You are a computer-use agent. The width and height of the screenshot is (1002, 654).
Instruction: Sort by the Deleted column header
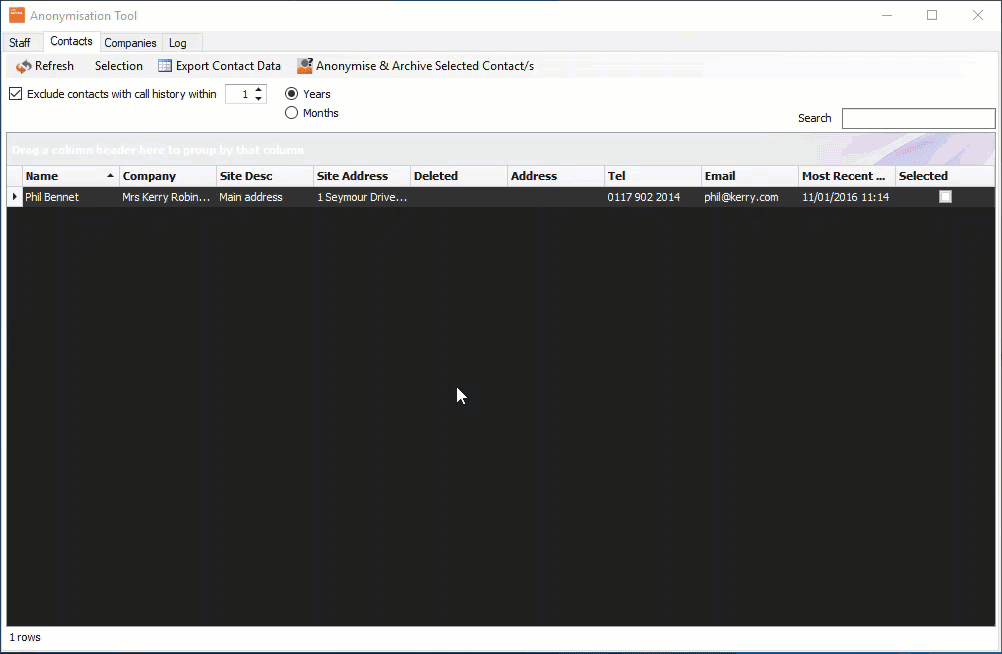pyautogui.click(x=459, y=176)
